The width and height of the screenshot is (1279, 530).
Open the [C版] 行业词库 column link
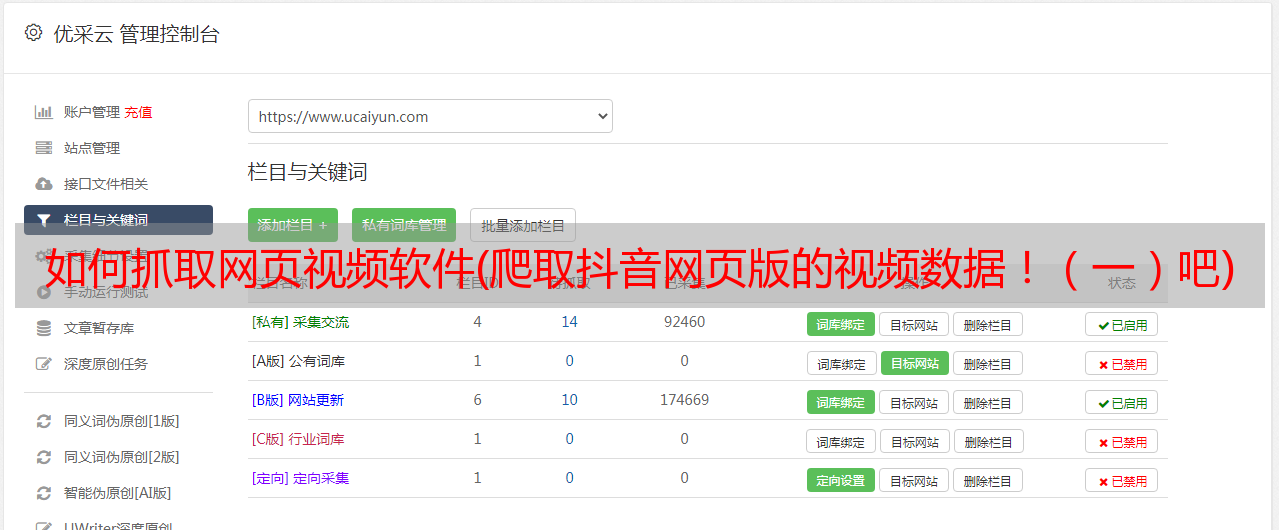(298, 439)
